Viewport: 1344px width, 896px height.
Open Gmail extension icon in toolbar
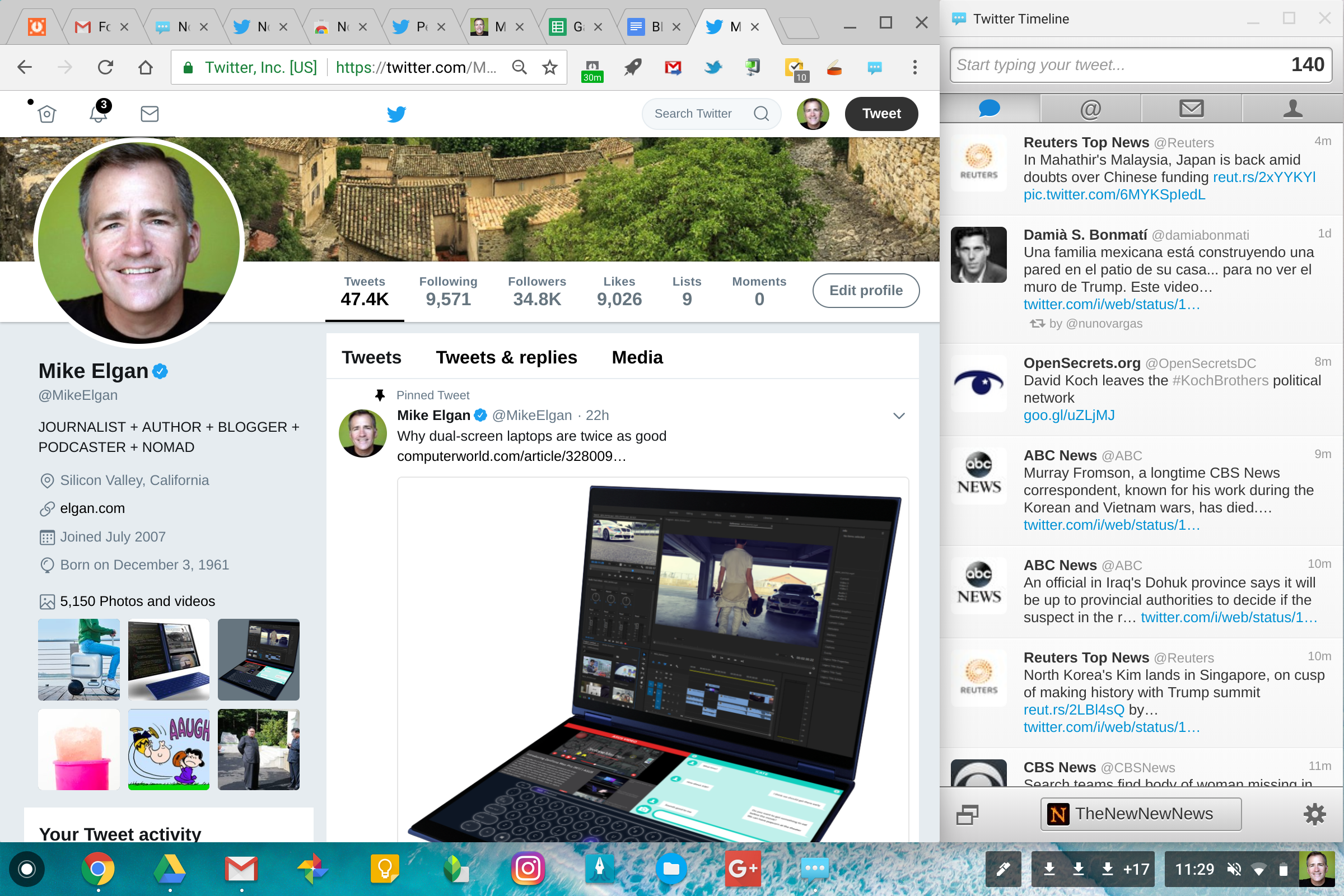point(673,67)
